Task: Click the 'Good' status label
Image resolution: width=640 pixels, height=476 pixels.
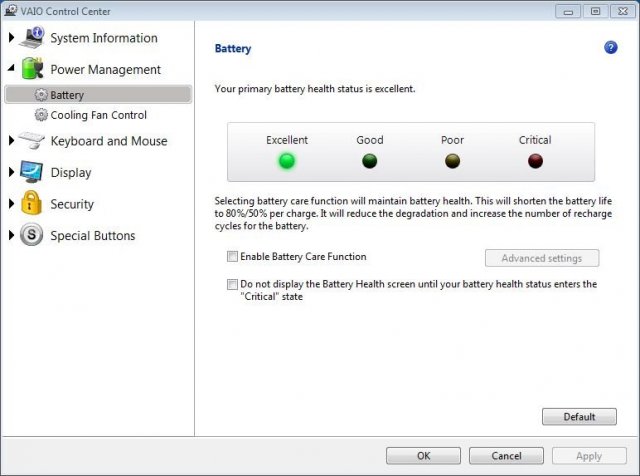Action: pyautogui.click(x=370, y=140)
